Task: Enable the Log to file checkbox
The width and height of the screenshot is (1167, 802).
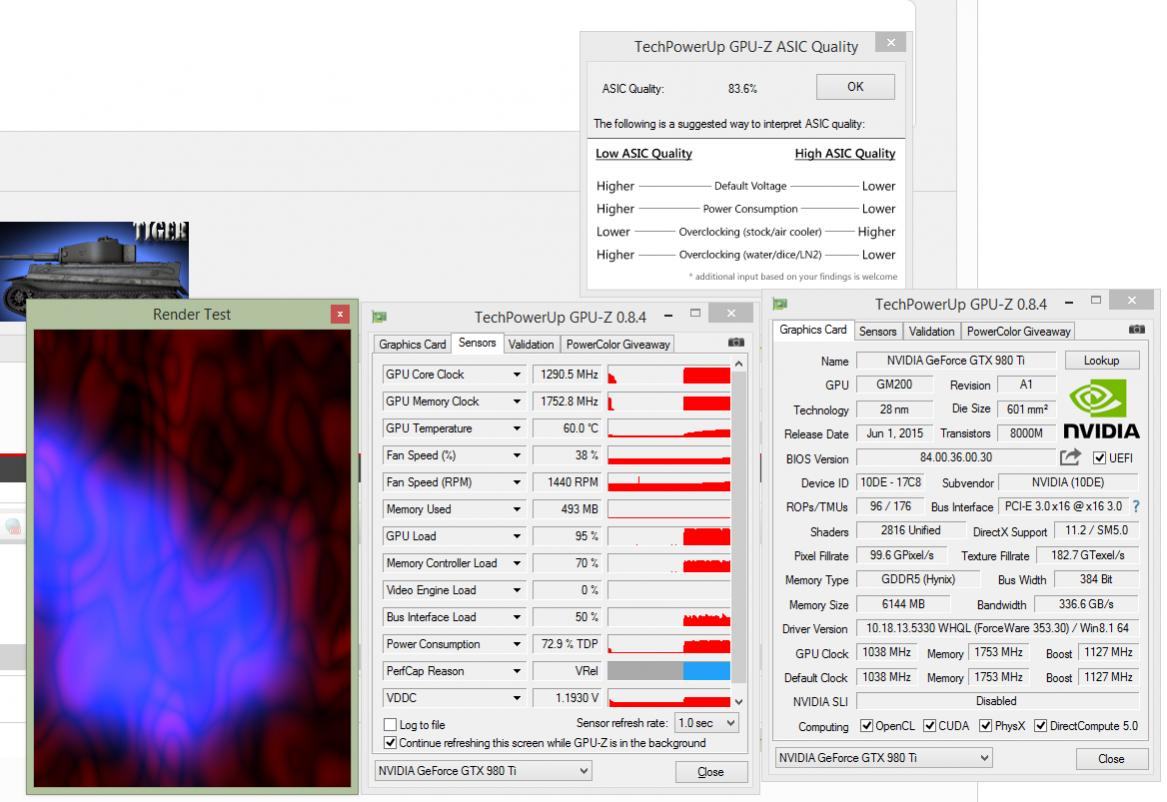Action: pos(390,725)
